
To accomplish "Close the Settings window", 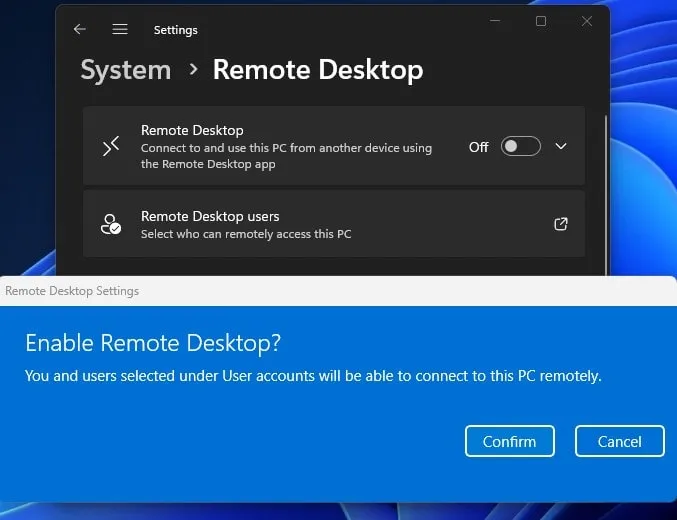I will pos(586,21).
